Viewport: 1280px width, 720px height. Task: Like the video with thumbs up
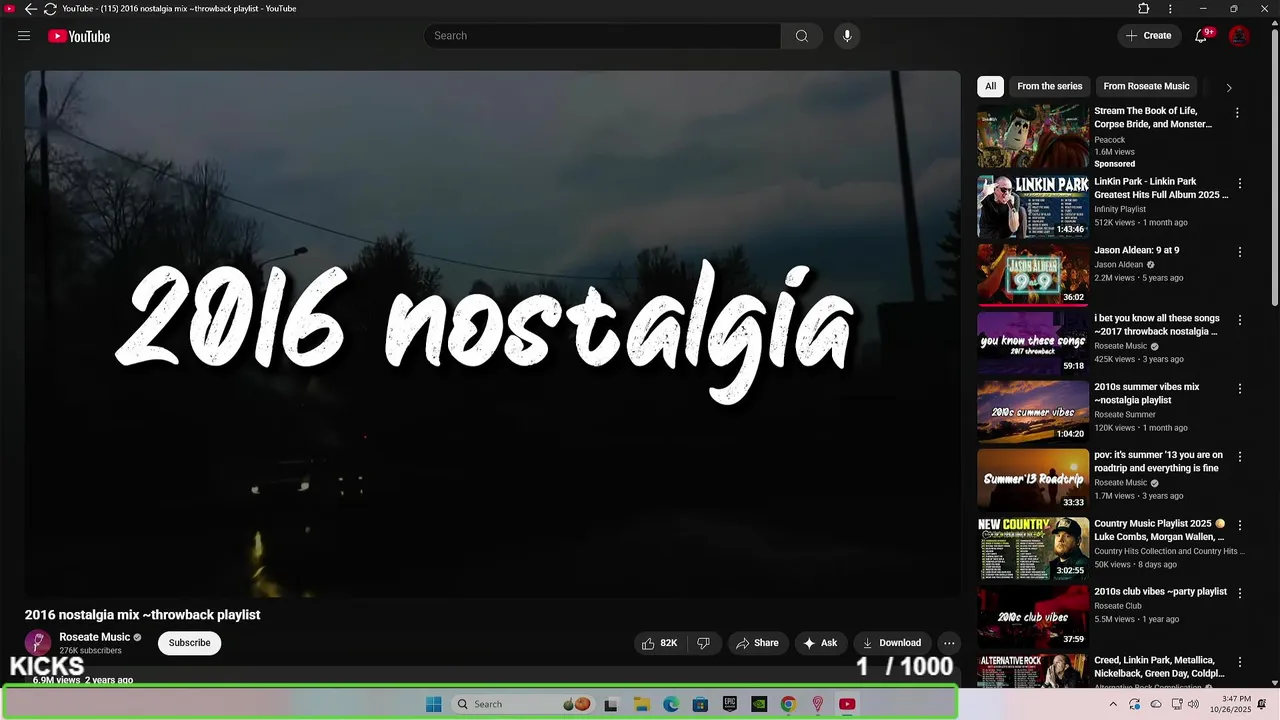click(660, 643)
